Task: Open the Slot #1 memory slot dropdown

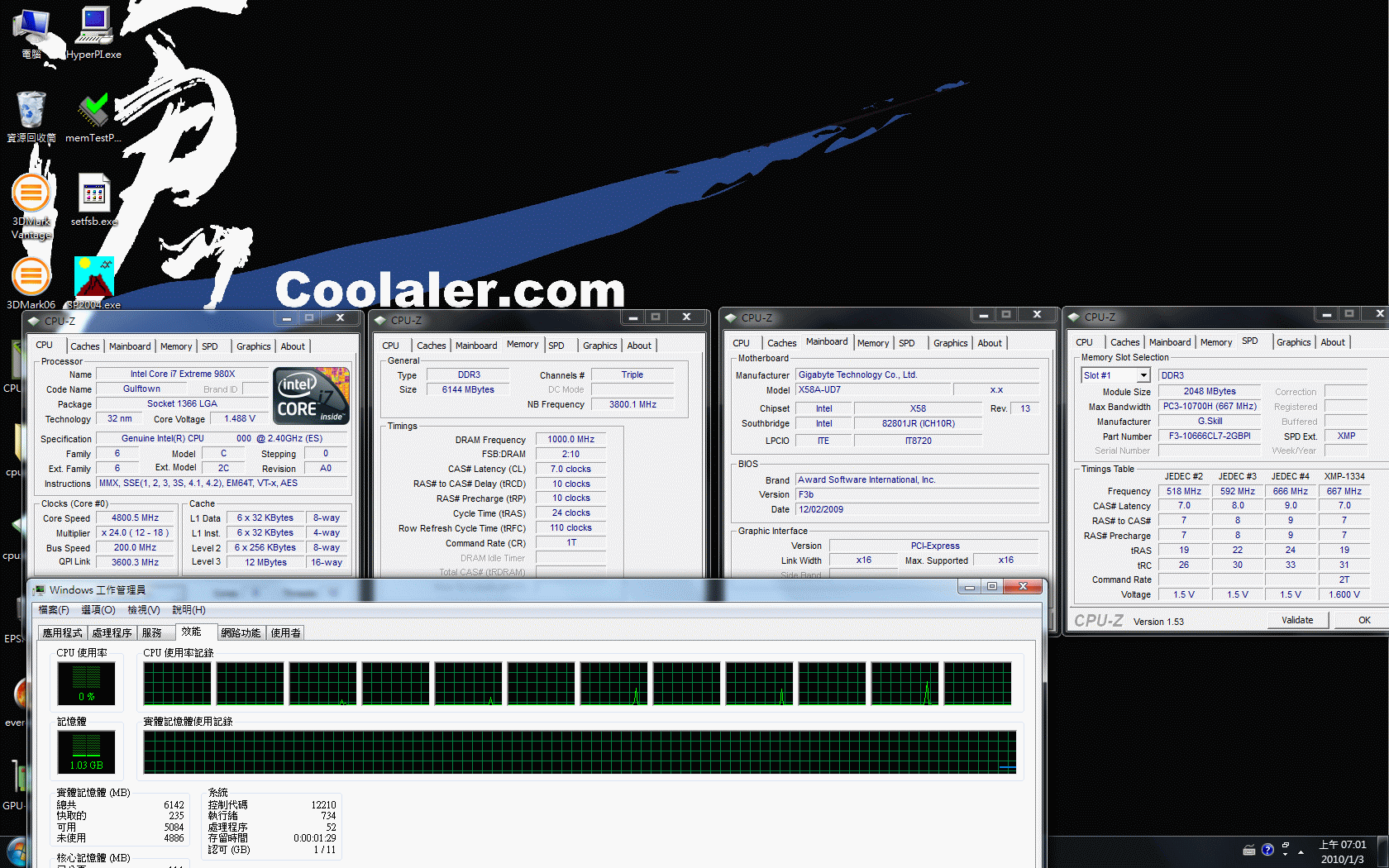Action: 1144,375
